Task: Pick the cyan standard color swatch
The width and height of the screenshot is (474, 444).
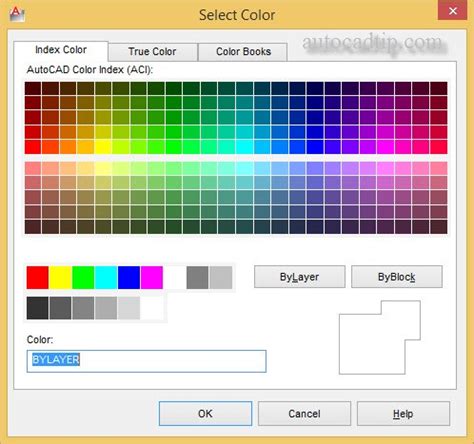Action: 106,277
